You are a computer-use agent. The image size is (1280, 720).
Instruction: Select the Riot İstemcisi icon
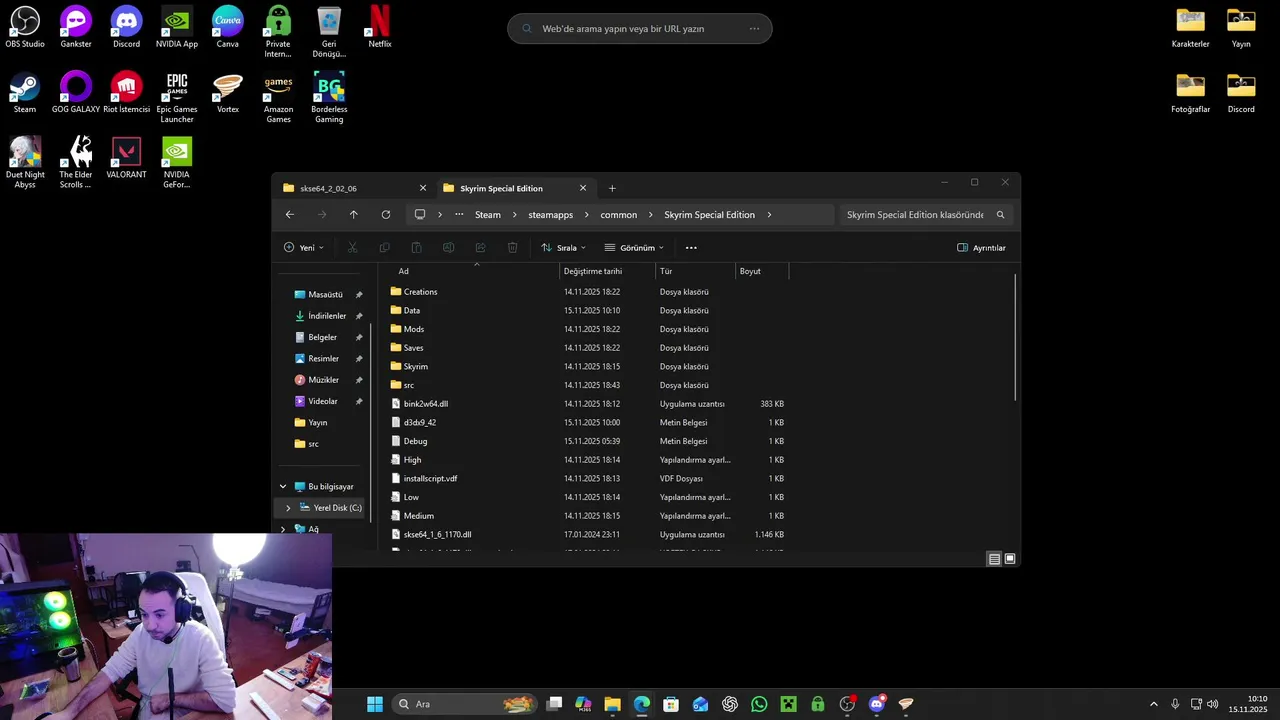click(x=126, y=92)
